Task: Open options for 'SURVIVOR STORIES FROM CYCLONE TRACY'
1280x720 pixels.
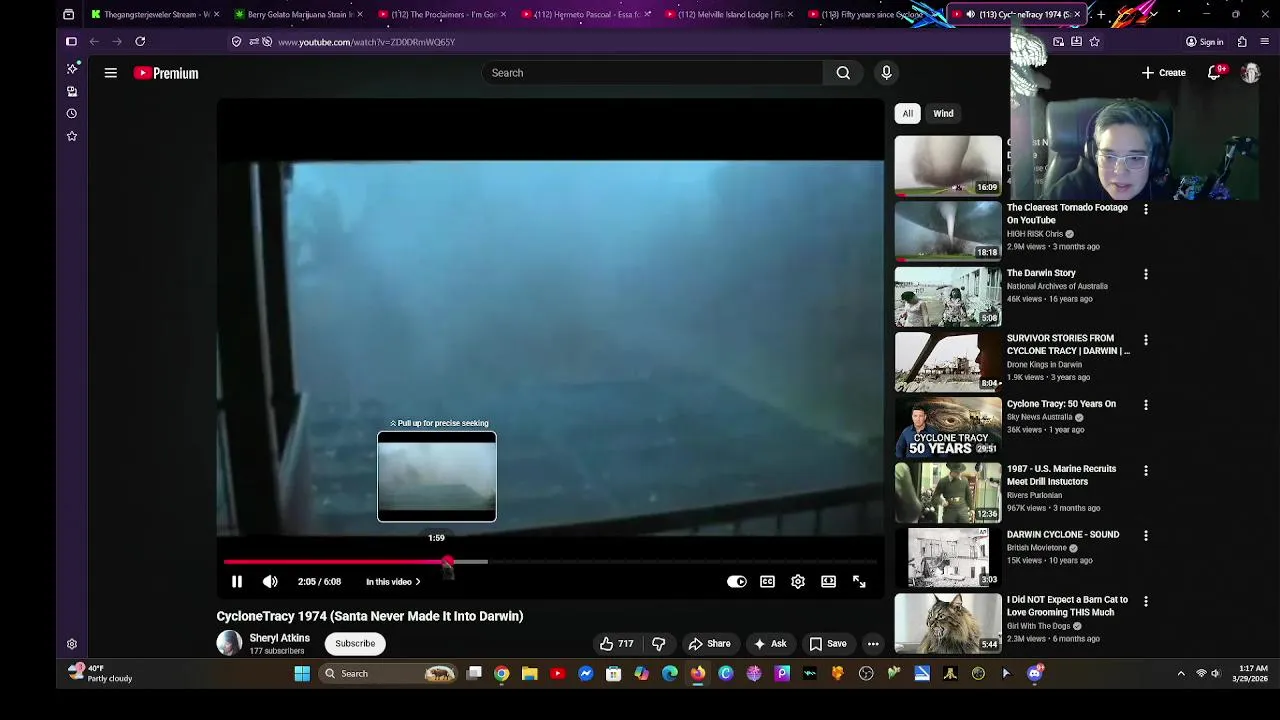Action: [x=1146, y=340]
